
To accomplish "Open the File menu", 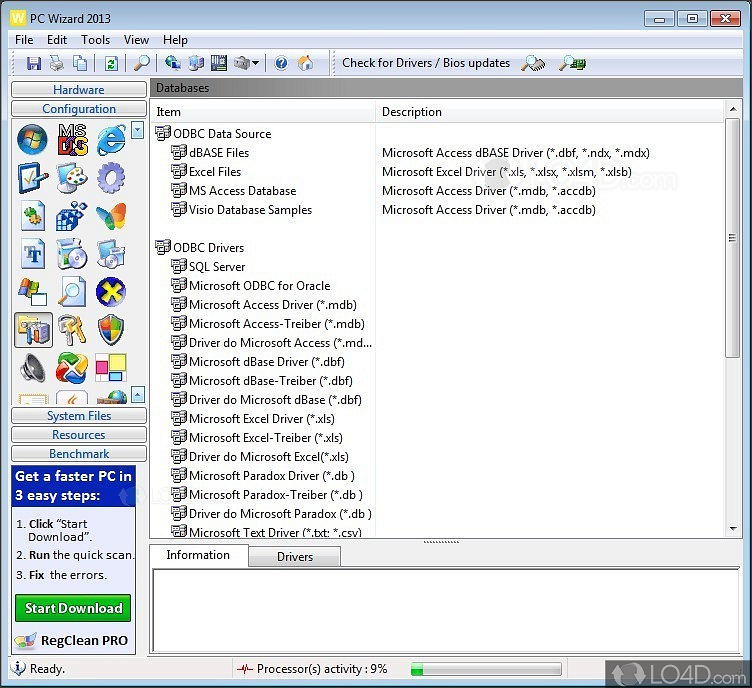I will click(24, 40).
